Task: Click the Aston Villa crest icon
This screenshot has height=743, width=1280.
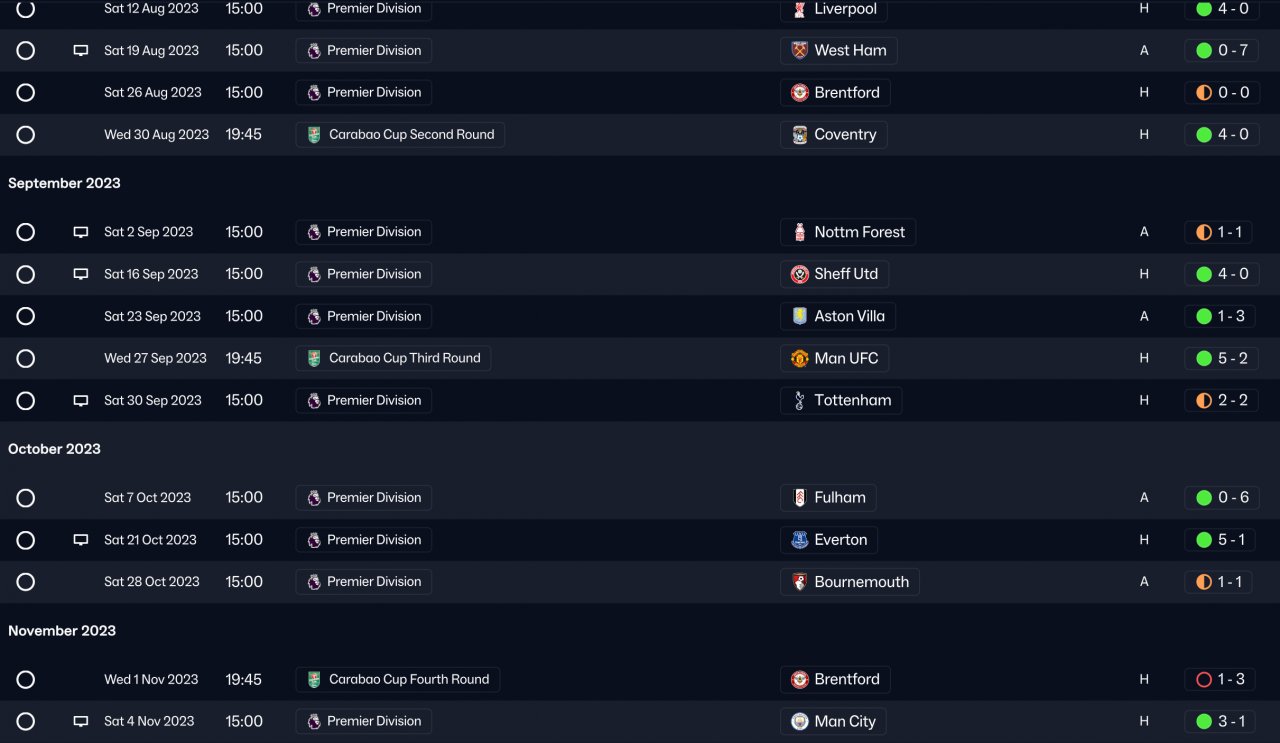Action: pyautogui.click(x=799, y=316)
